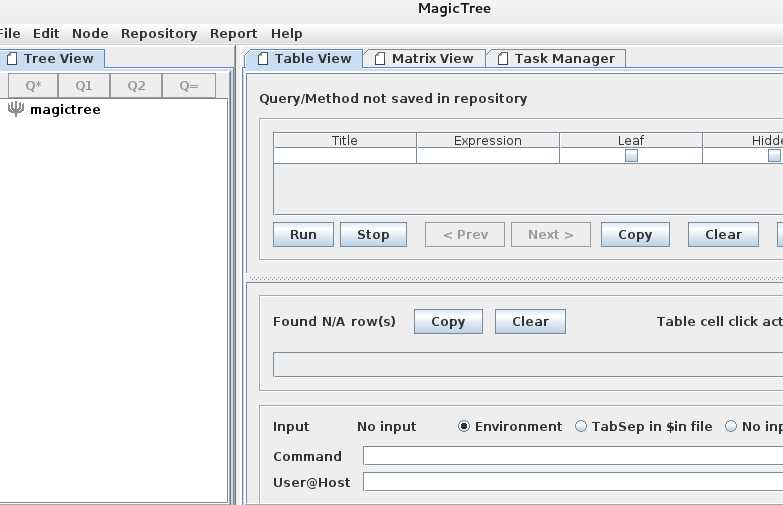Screen dimensions: 783x505
Task: Click Clear button in query panel
Action: point(723,235)
